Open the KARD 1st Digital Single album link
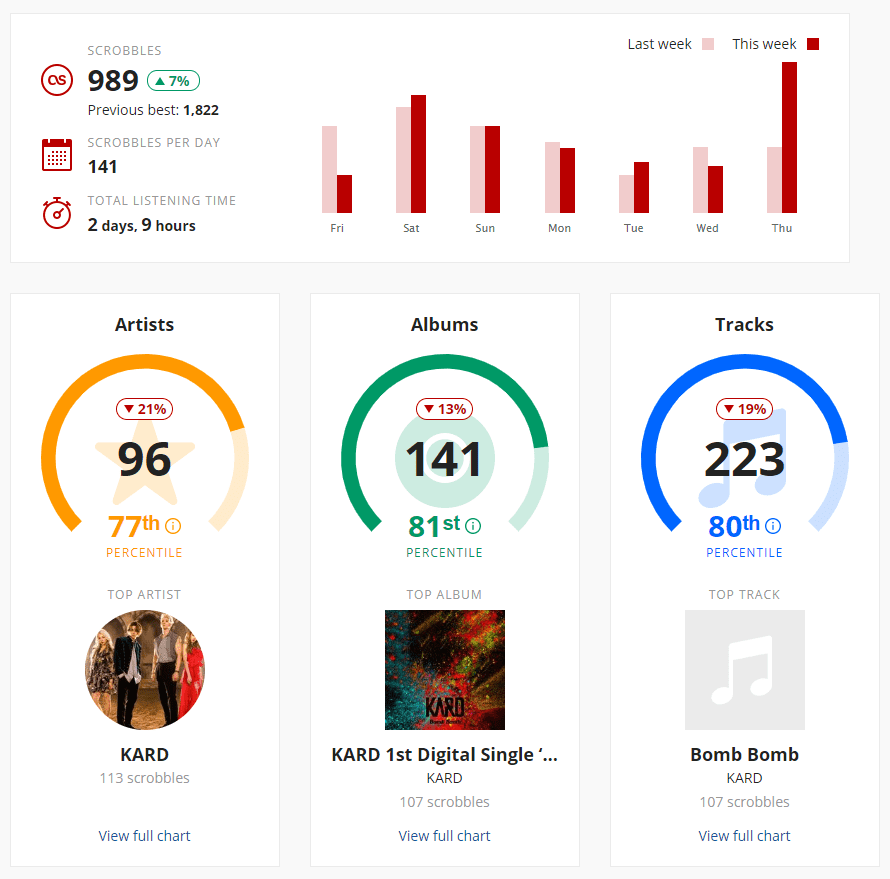Image resolution: width=890 pixels, height=879 pixels. 444,755
